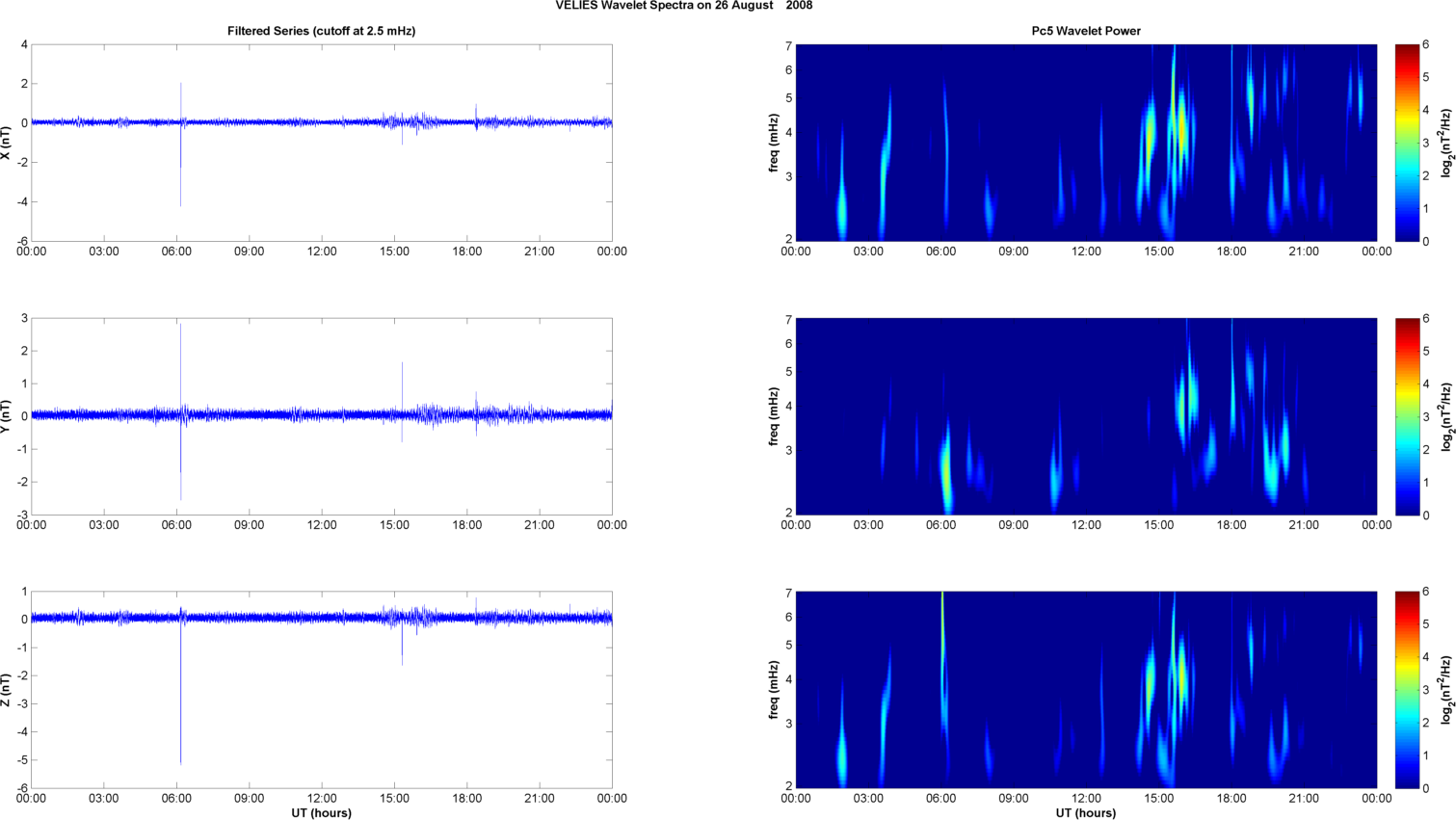1456x820 pixels.
Task: Click the X series spike reaching about -4 nT
Action: tap(180, 166)
